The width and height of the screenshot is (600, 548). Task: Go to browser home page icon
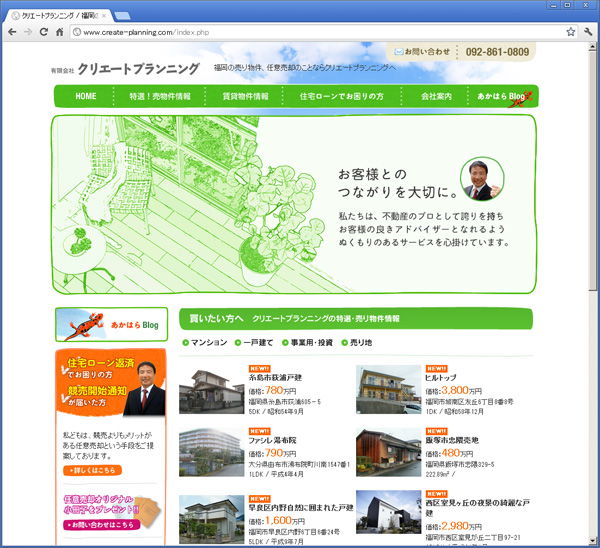pos(60,32)
